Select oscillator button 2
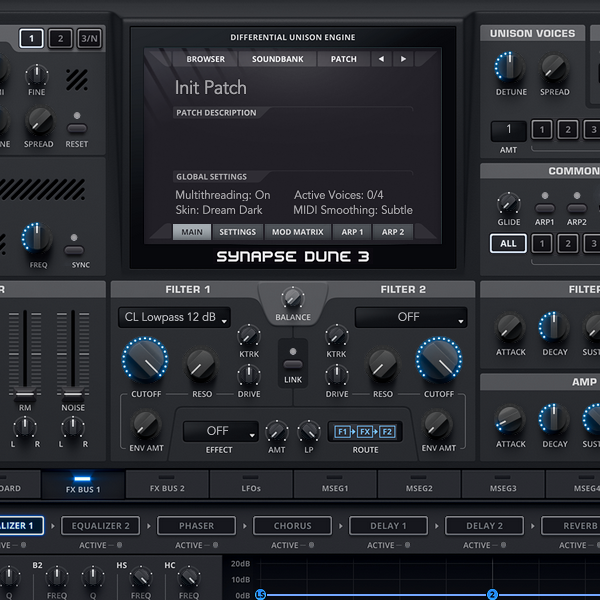Viewport: 600px width, 600px height. click(60, 38)
